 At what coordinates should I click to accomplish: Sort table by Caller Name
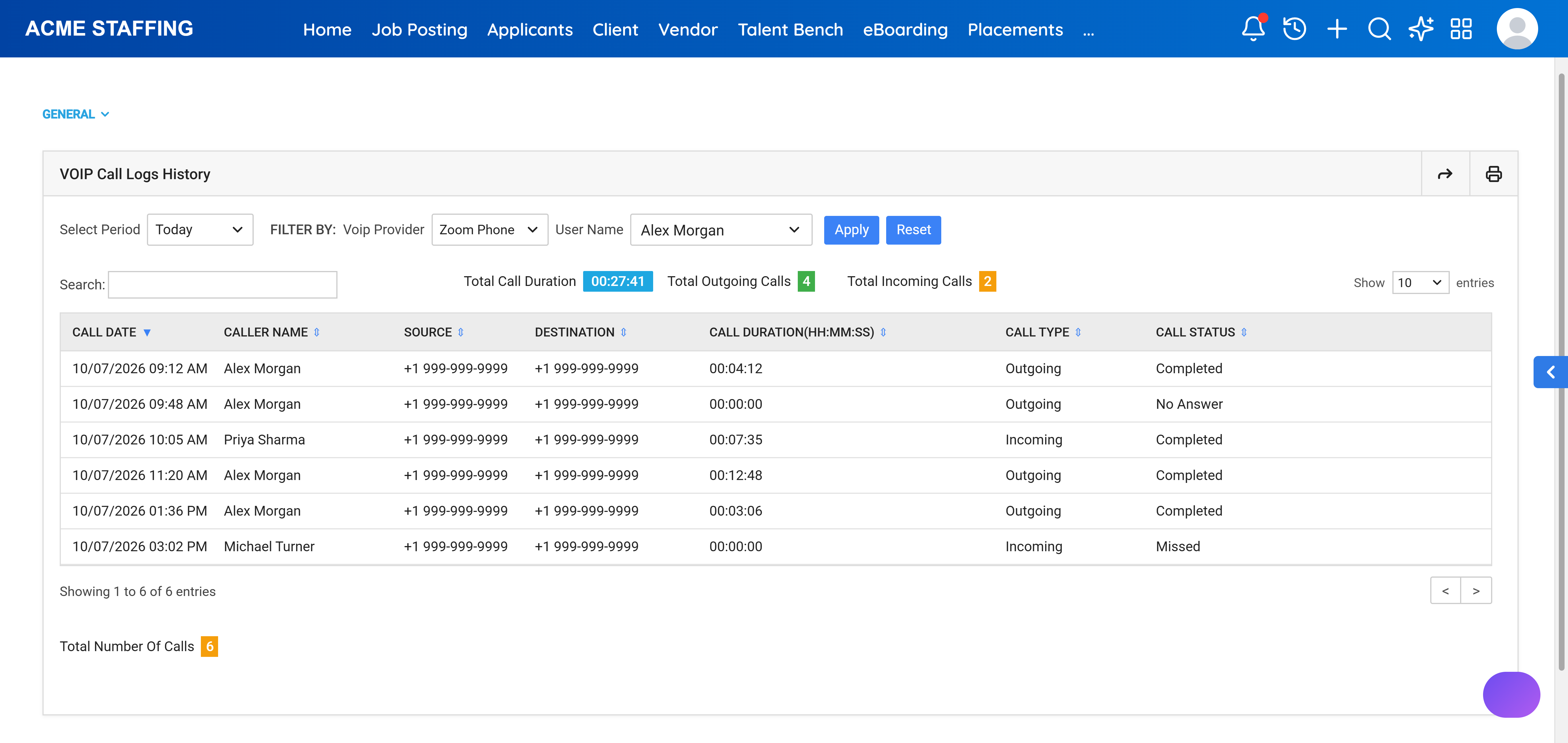(x=317, y=332)
